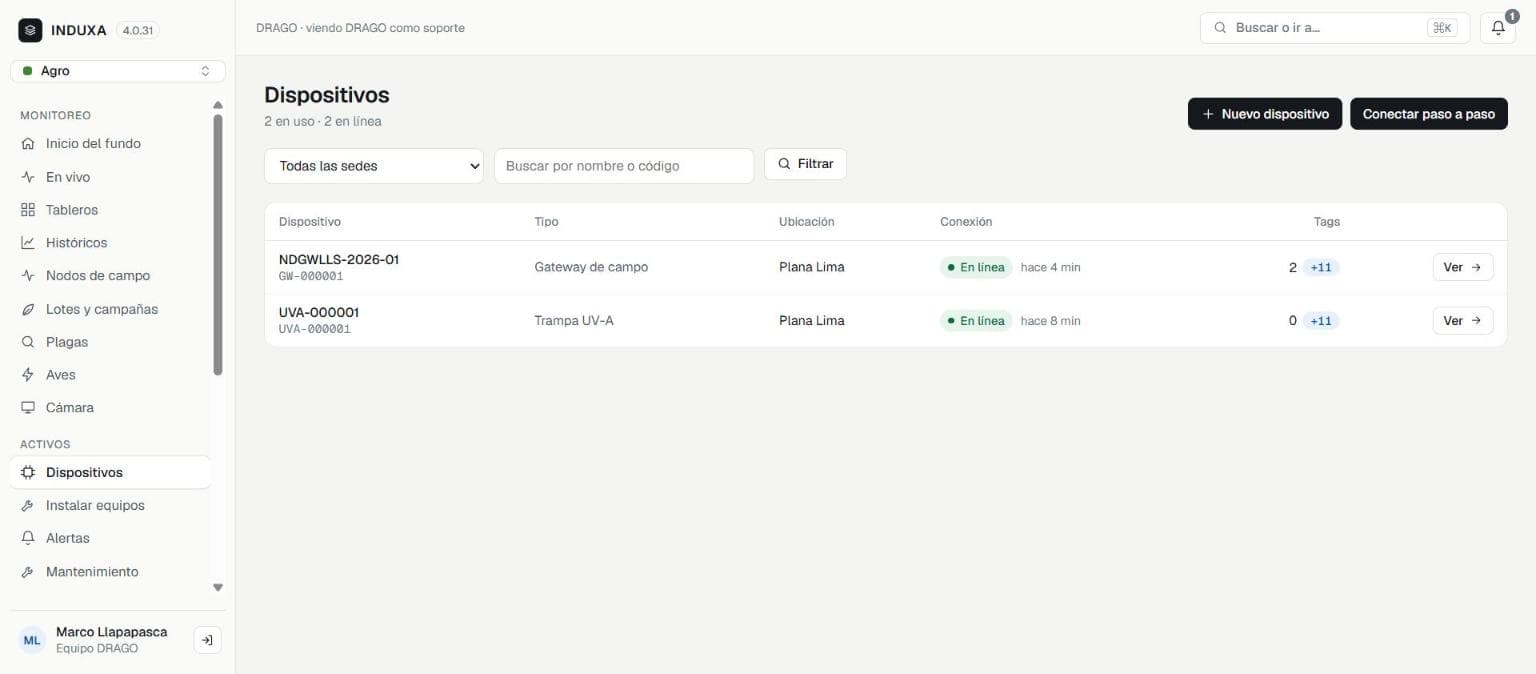
Task: Open Plagas magnifier icon in sidebar
Action: coord(28,342)
